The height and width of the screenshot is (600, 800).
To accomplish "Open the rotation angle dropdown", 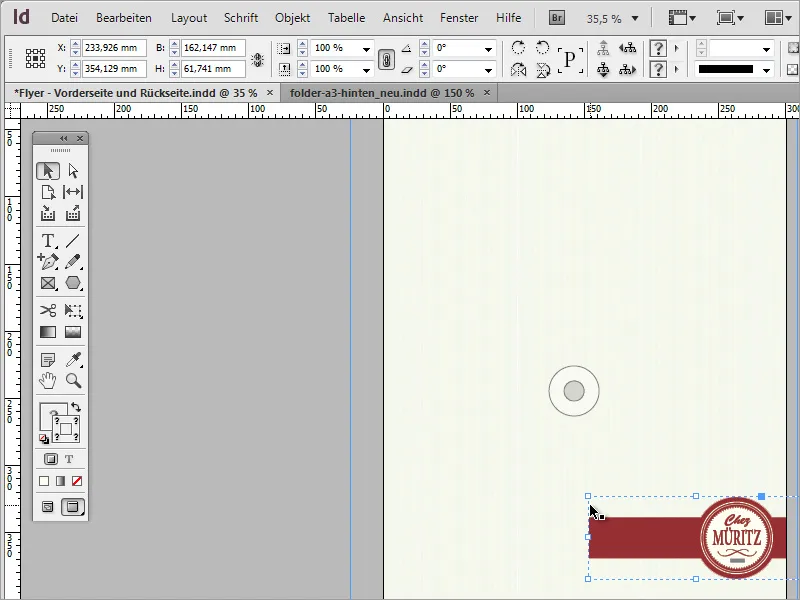I will (x=489, y=47).
